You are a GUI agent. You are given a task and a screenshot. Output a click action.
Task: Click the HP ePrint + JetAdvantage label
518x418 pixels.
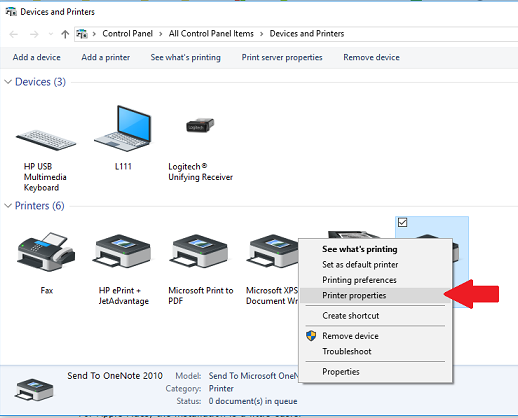pos(124,296)
